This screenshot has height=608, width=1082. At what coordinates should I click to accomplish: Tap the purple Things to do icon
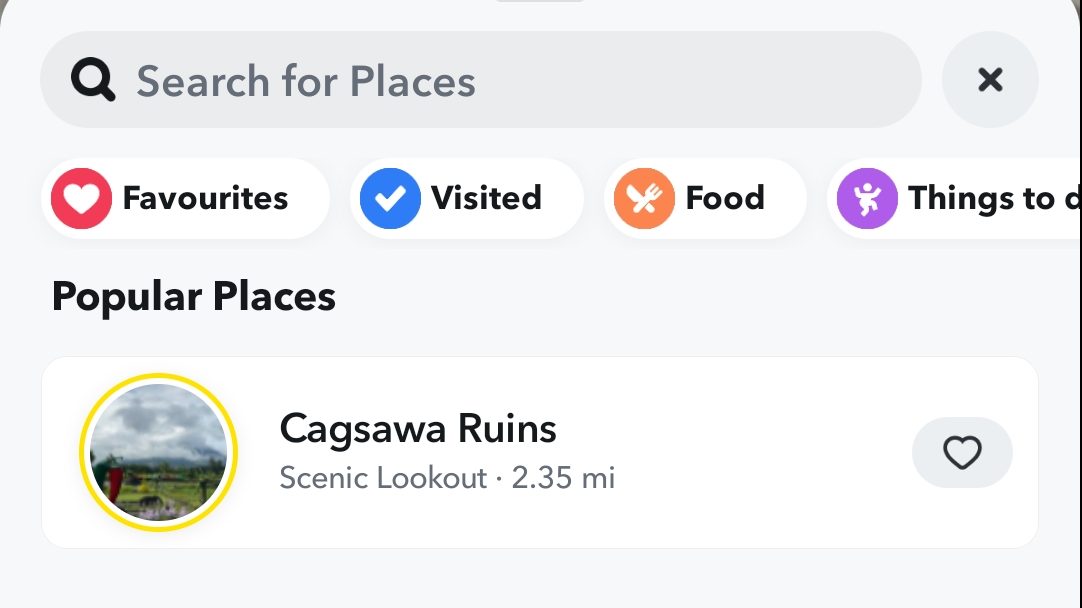pos(867,198)
